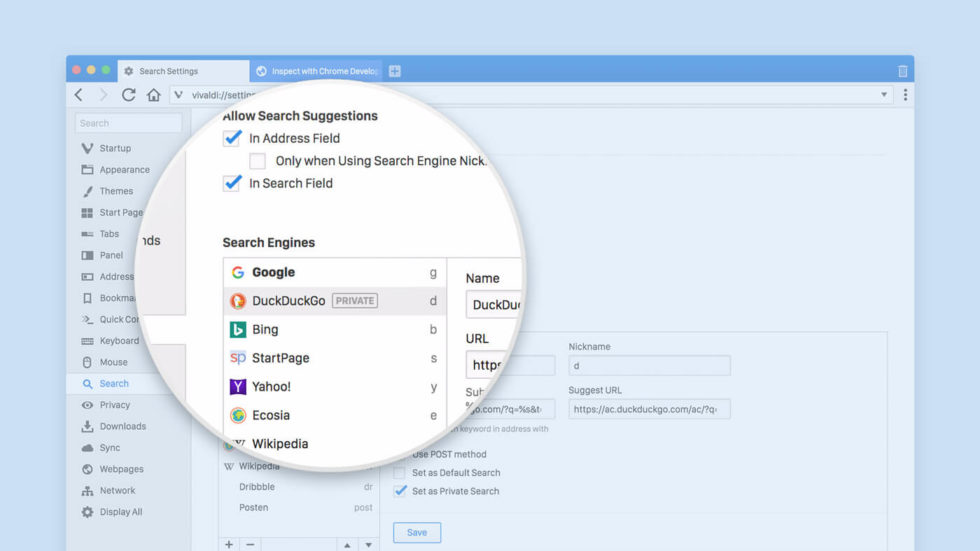Click the Suggest URL input field
The image size is (980, 551).
tap(649, 409)
